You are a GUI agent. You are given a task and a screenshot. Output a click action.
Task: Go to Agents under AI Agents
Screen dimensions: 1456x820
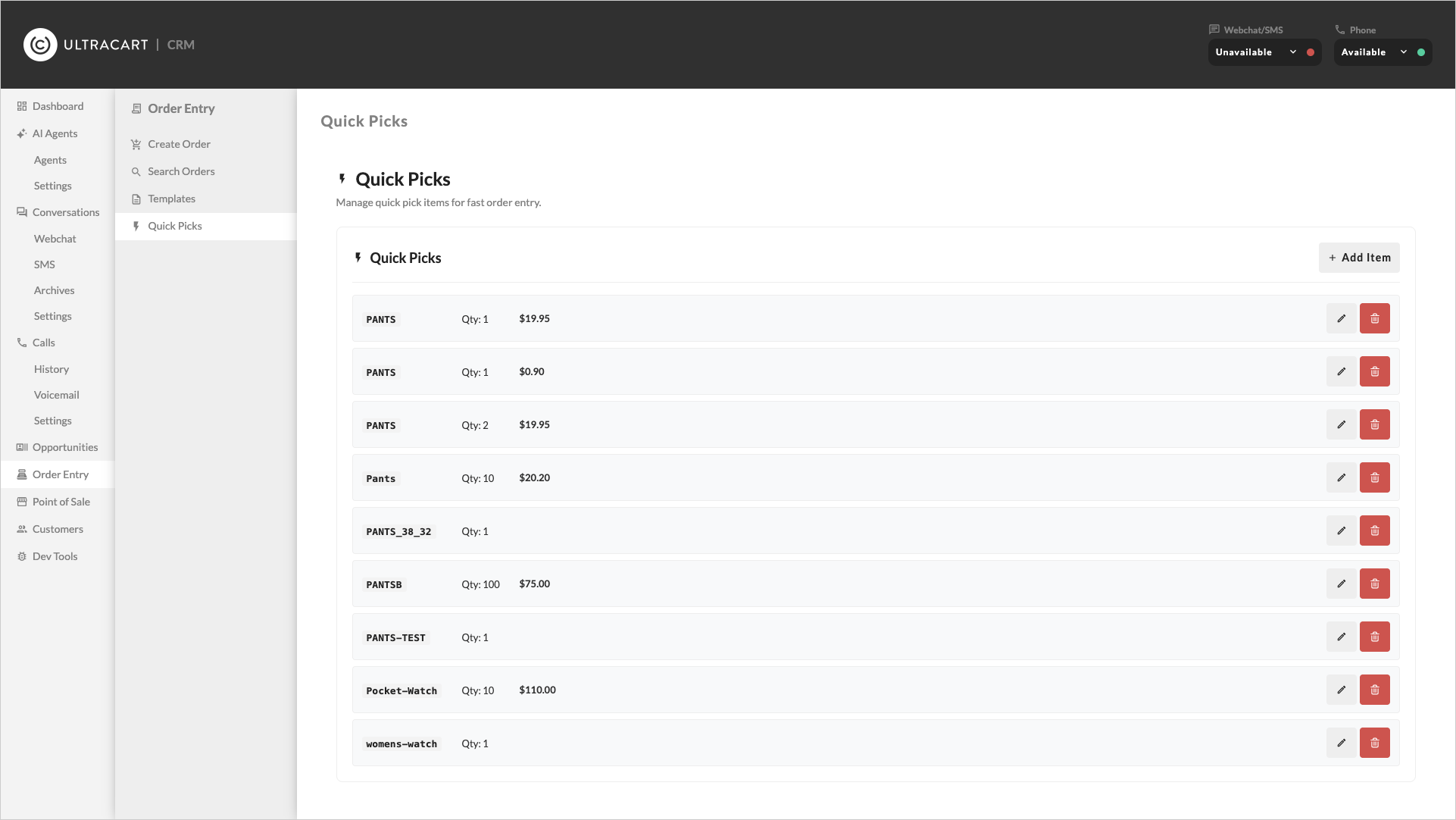pyautogui.click(x=50, y=160)
